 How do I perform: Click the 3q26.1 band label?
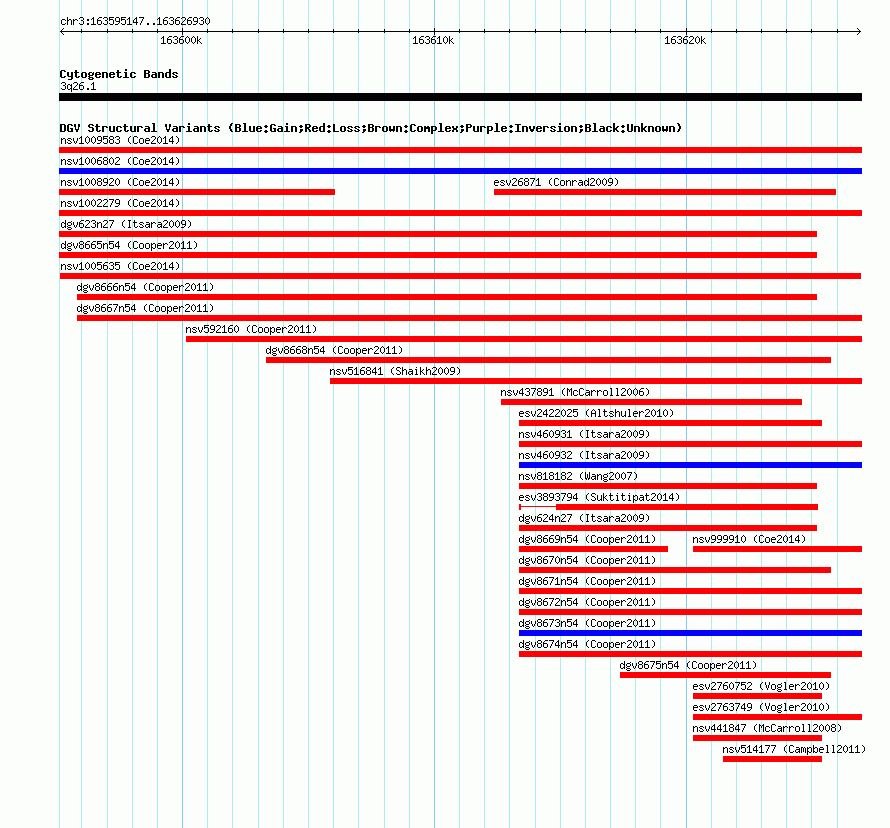pos(78,86)
